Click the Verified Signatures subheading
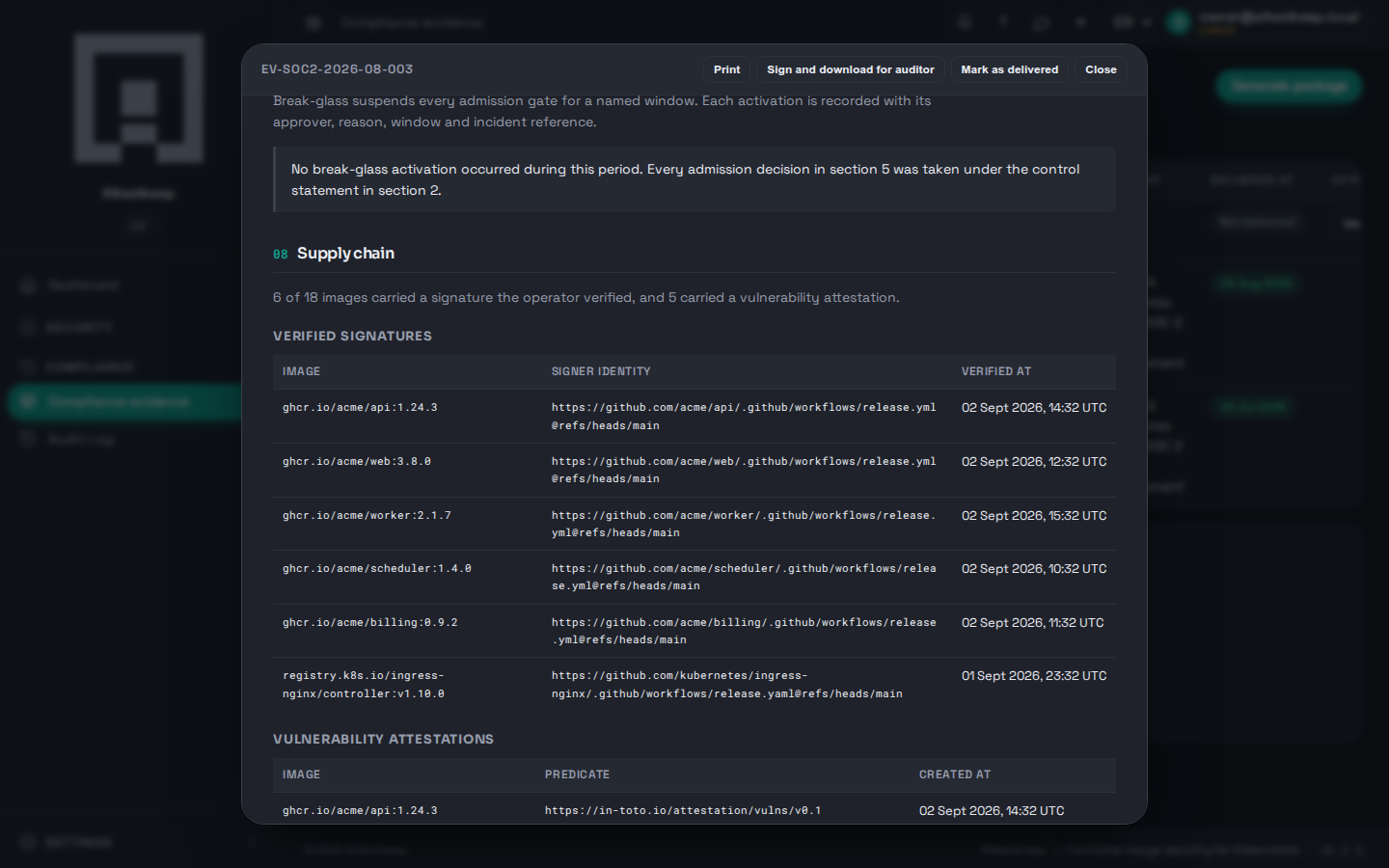The image size is (1389, 868). [x=352, y=336]
